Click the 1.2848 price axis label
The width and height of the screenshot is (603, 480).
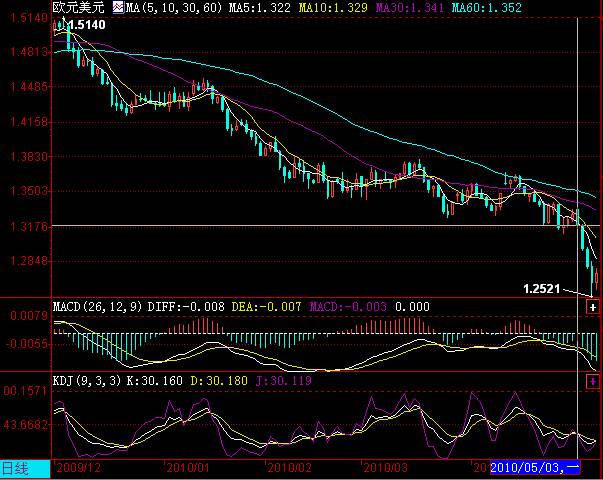(x=29, y=261)
